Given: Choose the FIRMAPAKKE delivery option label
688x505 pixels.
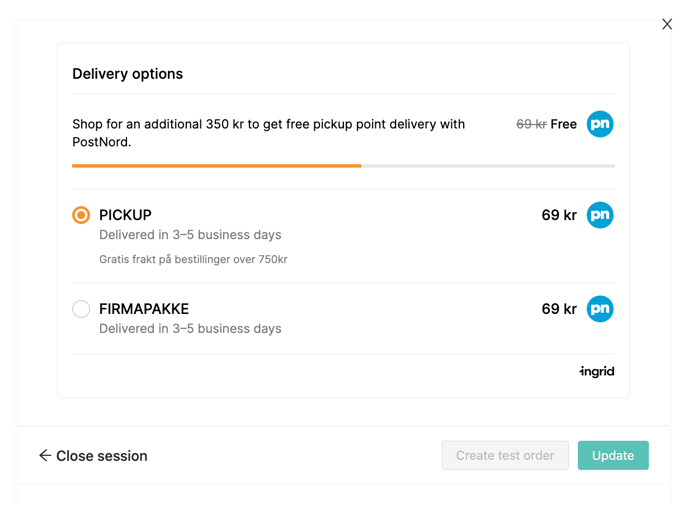Looking at the screenshot, I should (x=144, y=309).
